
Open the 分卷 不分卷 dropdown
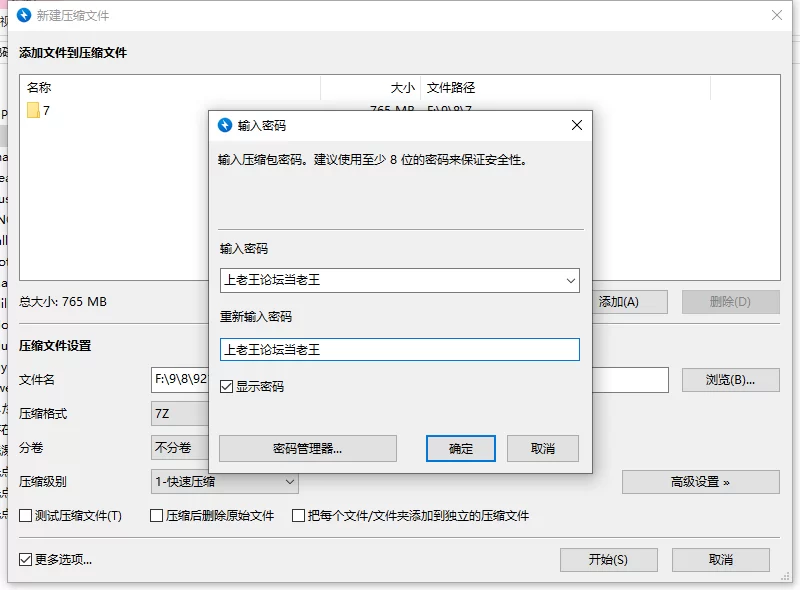[x=180, y=448]
